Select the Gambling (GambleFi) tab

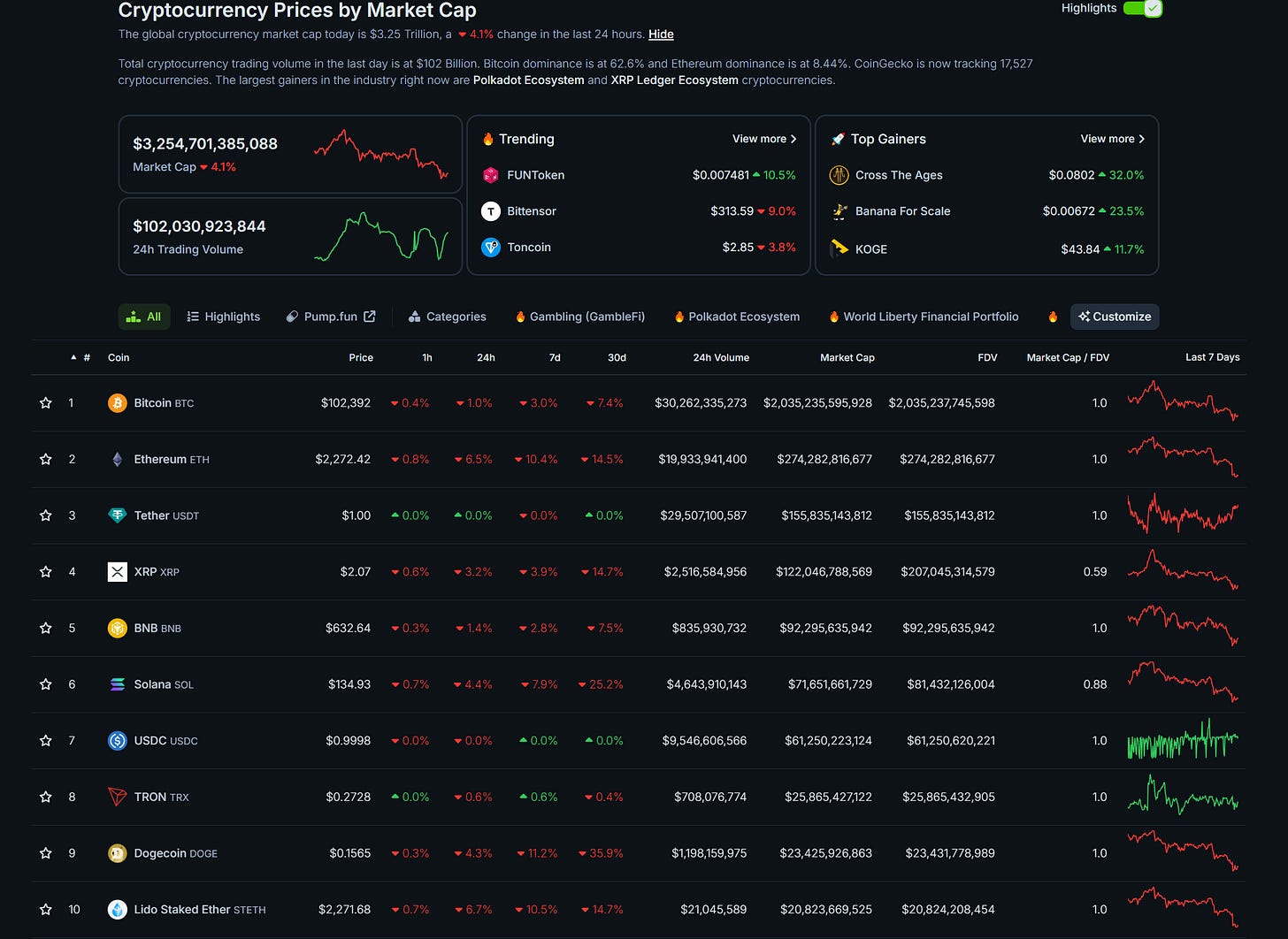580,317
